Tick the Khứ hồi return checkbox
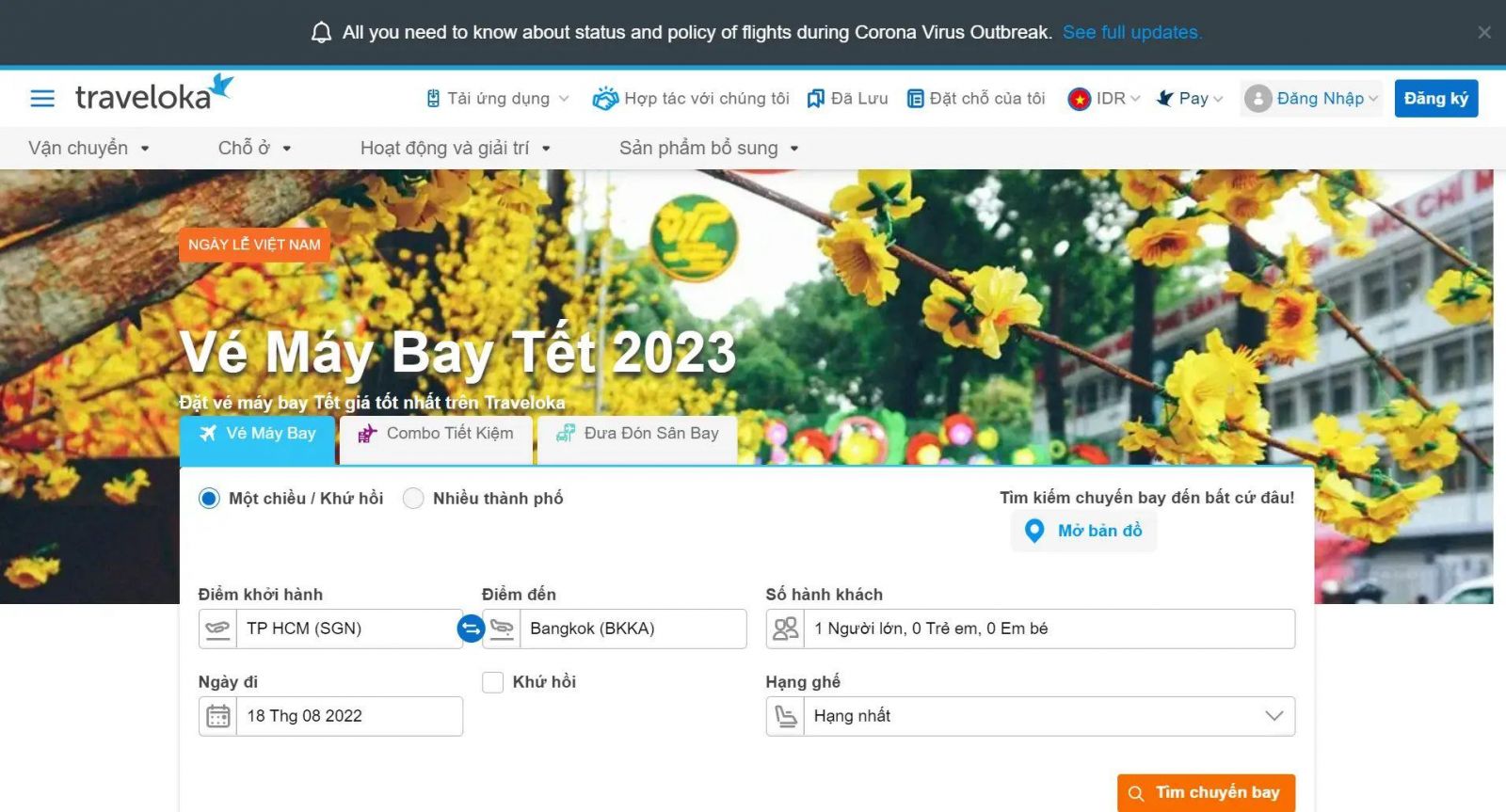 pos(492,682)
